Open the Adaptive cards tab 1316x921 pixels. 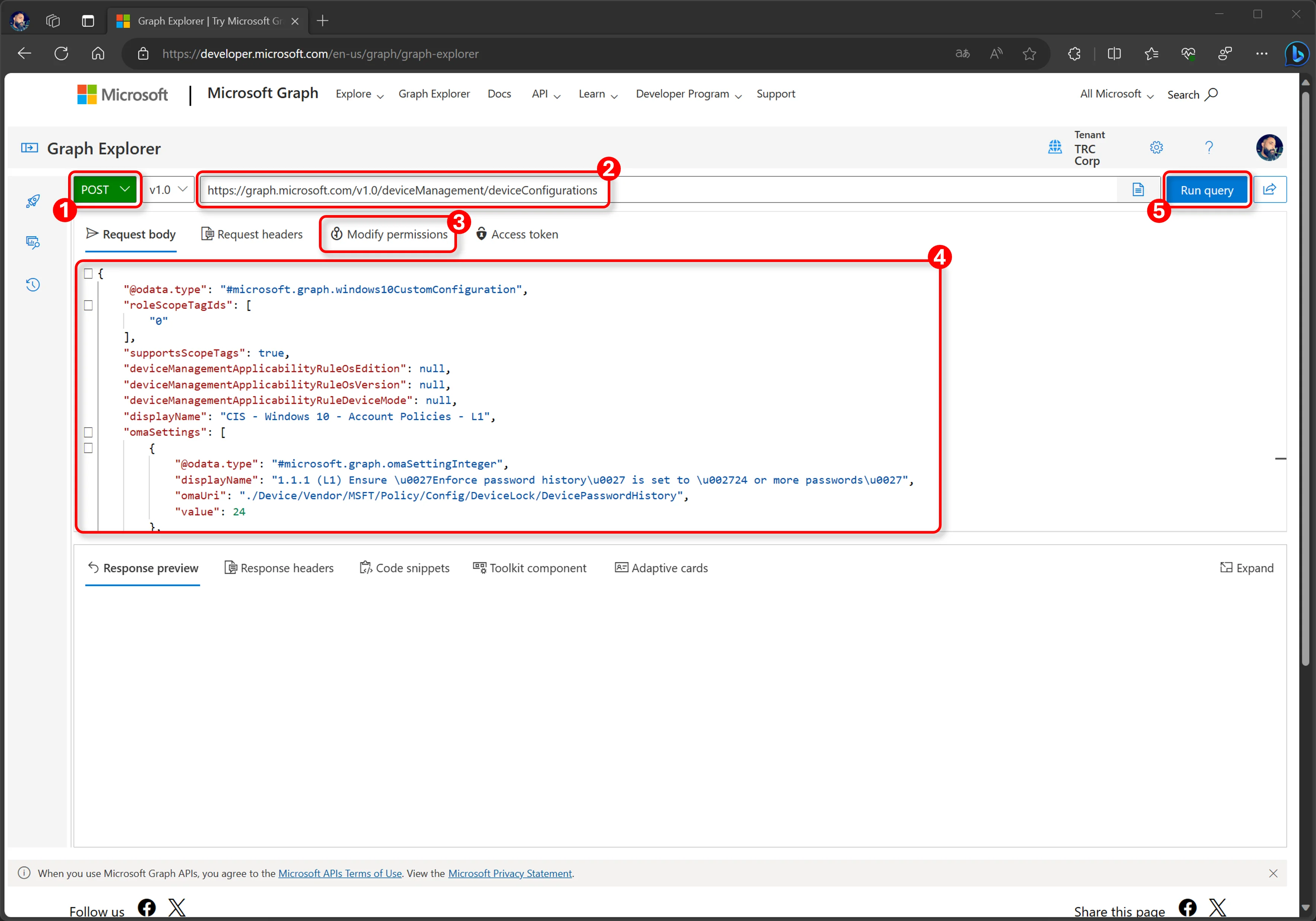click(x=661, y=568)
